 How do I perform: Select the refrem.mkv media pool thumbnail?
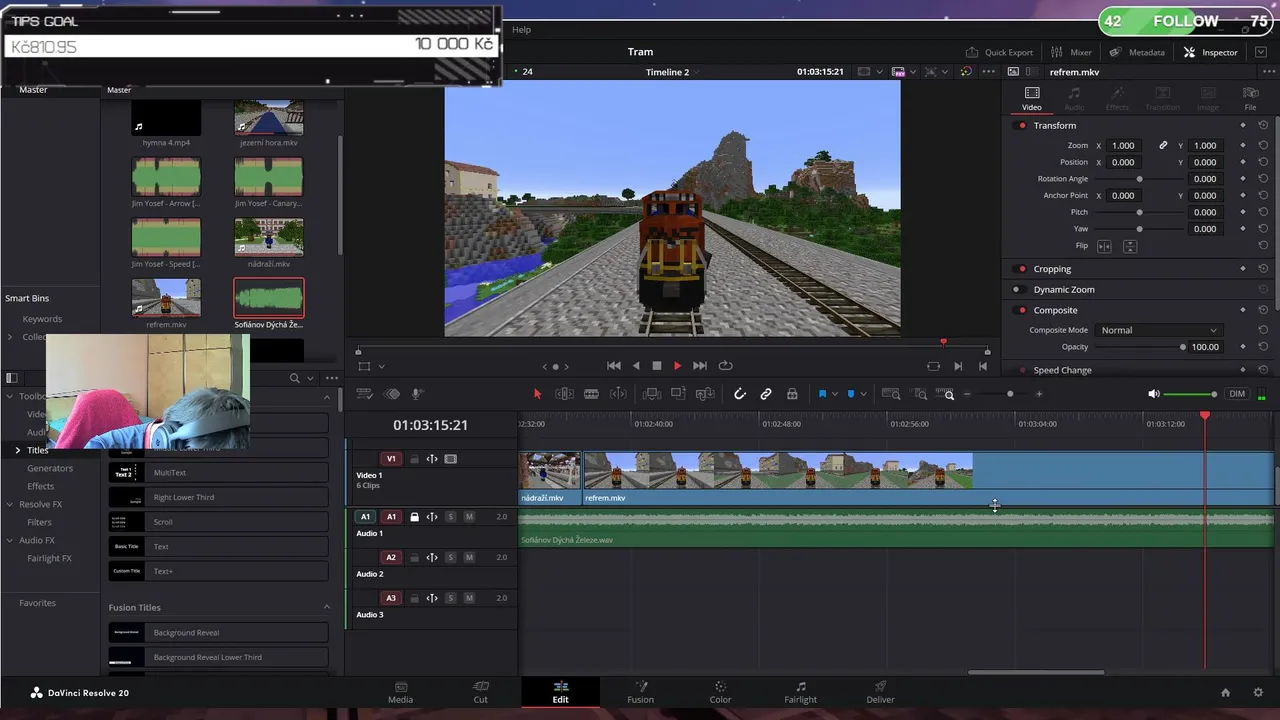click(166, 298)
